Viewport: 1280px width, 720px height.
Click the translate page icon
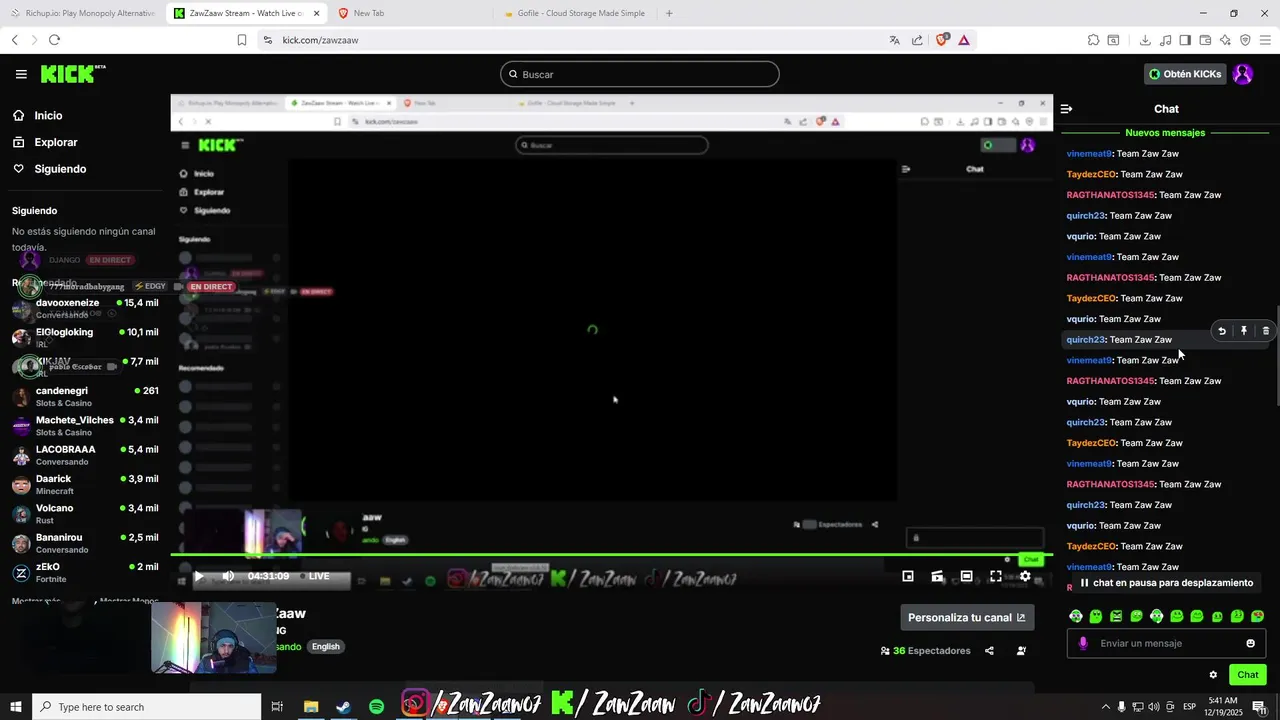tap(894, 40)
